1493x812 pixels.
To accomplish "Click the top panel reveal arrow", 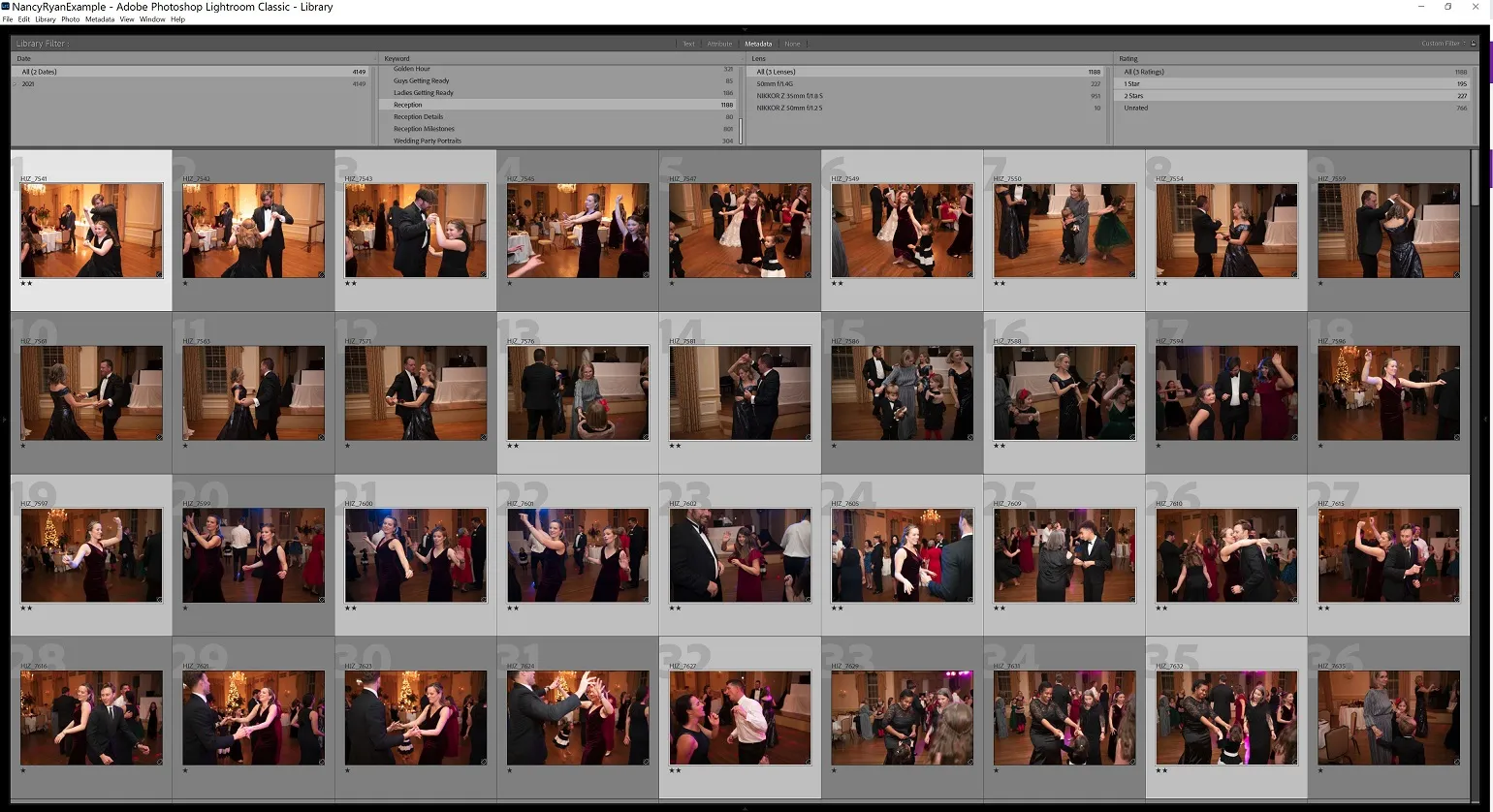I will click(745, 29).
